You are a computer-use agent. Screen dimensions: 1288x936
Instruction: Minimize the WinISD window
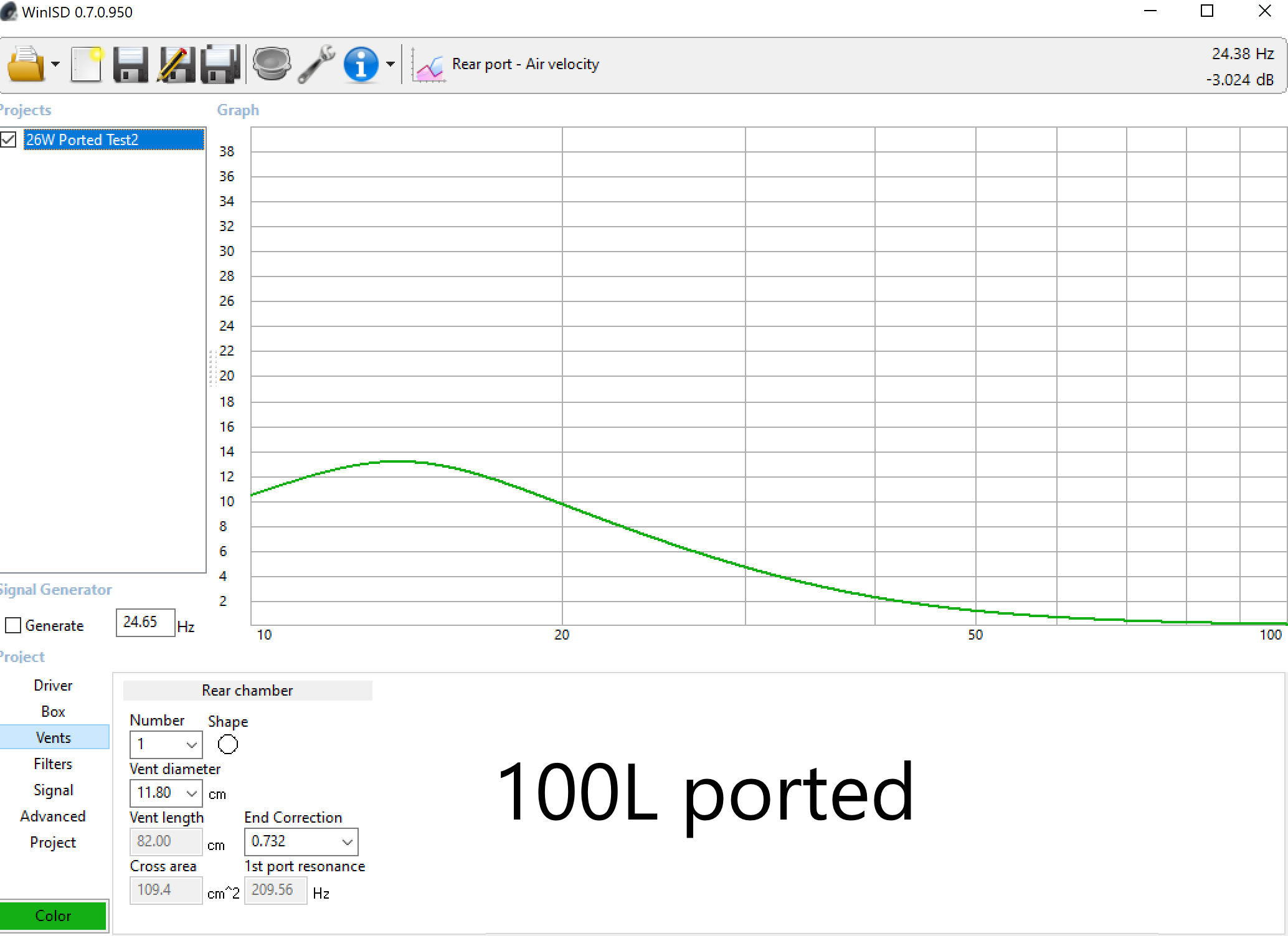1150,11
